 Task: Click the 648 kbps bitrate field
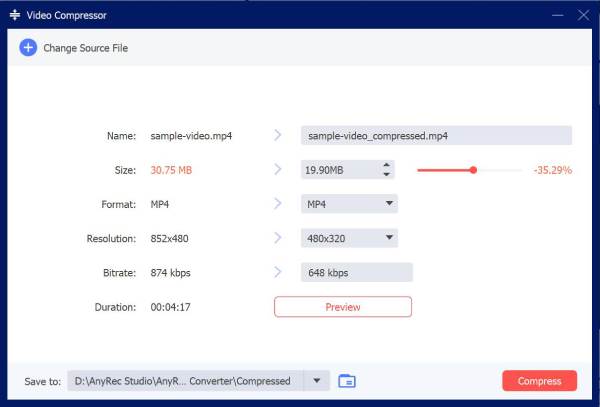tap(357, 272)
